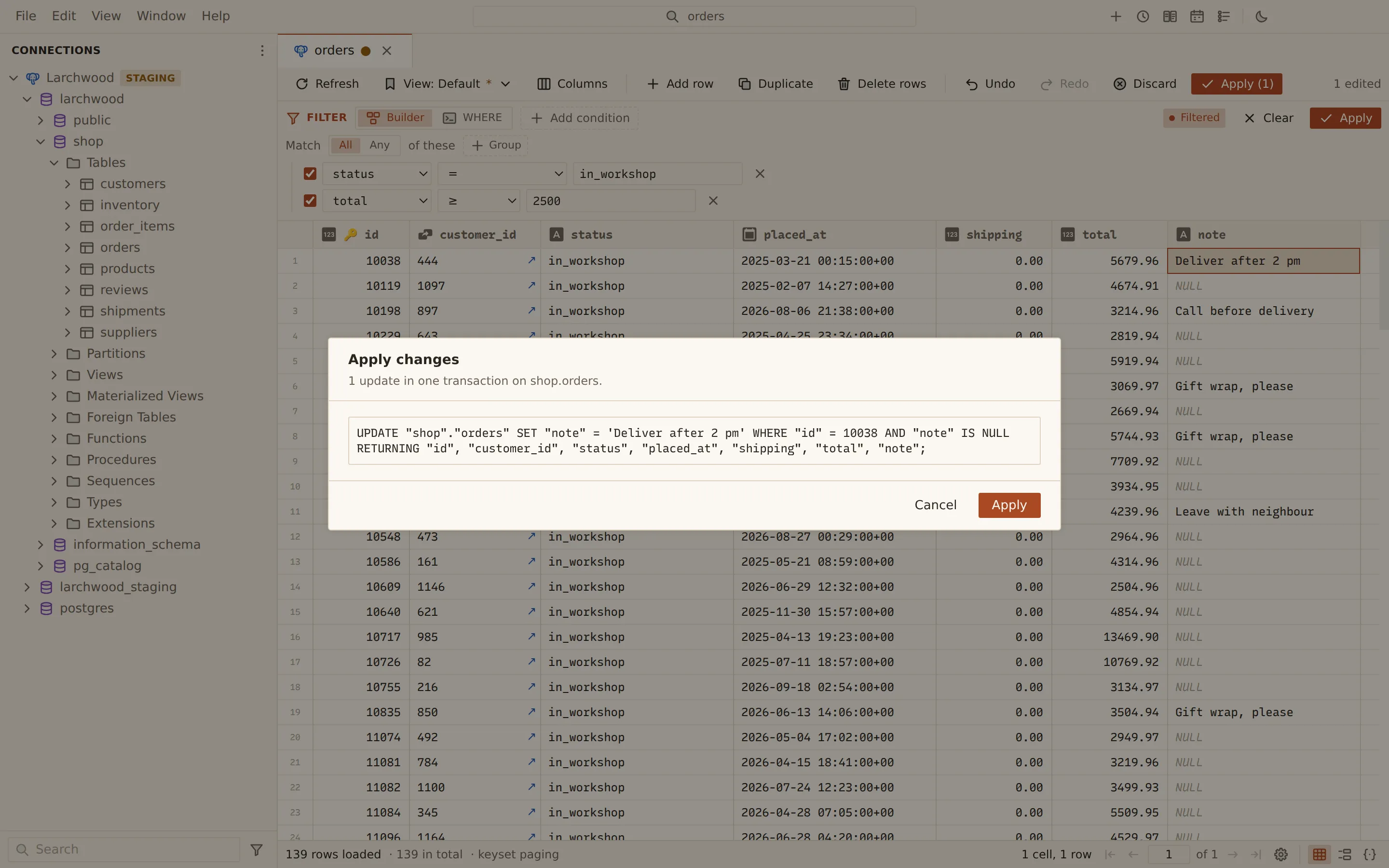
Task: Open the equals operator dropdown
Action: tap(502, 174)
